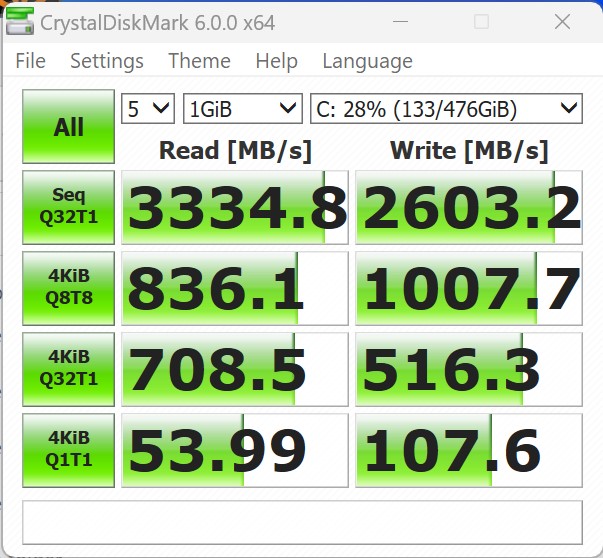
Task: Open the Theme menu
Action: point(199,61)
